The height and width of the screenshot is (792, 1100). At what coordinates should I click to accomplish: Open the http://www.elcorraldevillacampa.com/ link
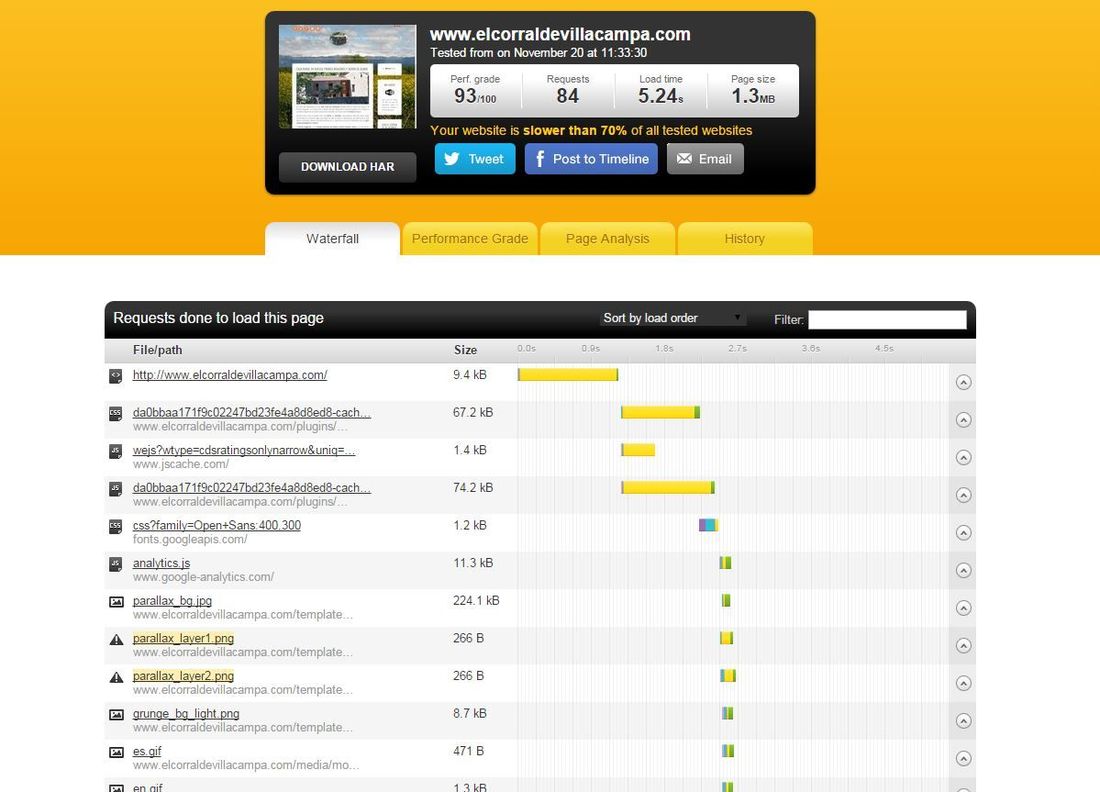tap(230, 375)
